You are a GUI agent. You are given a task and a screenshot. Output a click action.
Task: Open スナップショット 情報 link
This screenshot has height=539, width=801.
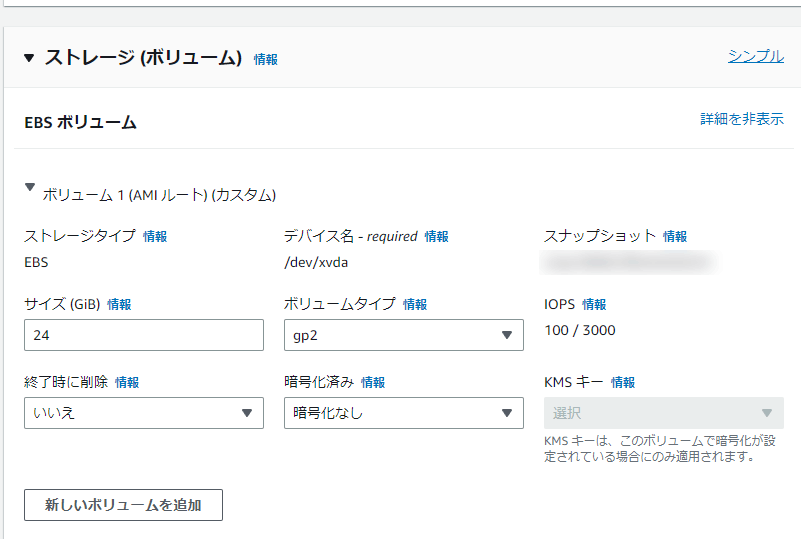coord(675,237)
